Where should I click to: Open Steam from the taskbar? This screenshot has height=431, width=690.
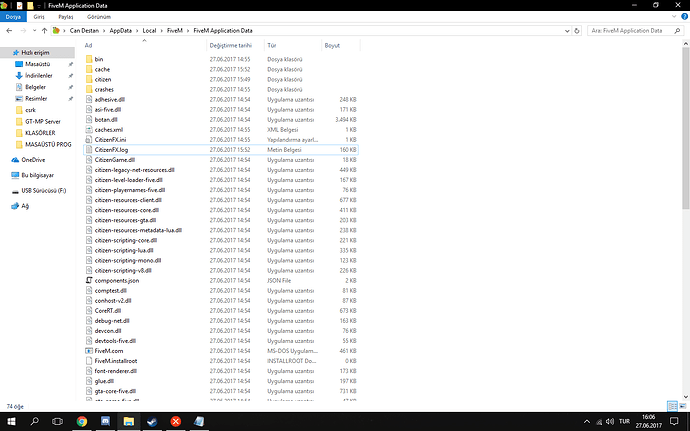152,422
